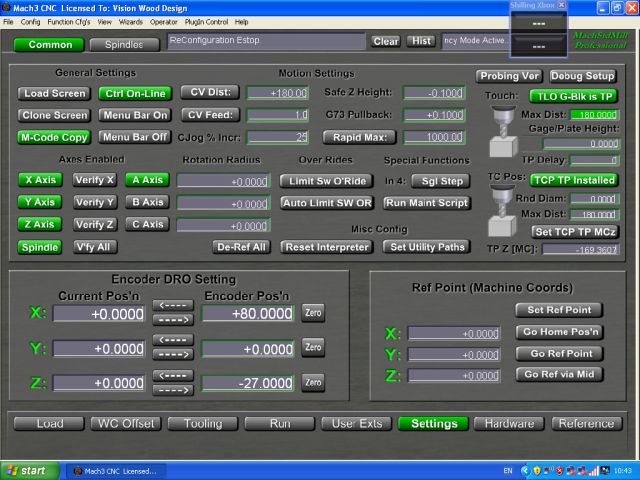
Task: Toggle Ctrl On-Line
Action: (x=135, y=93)
